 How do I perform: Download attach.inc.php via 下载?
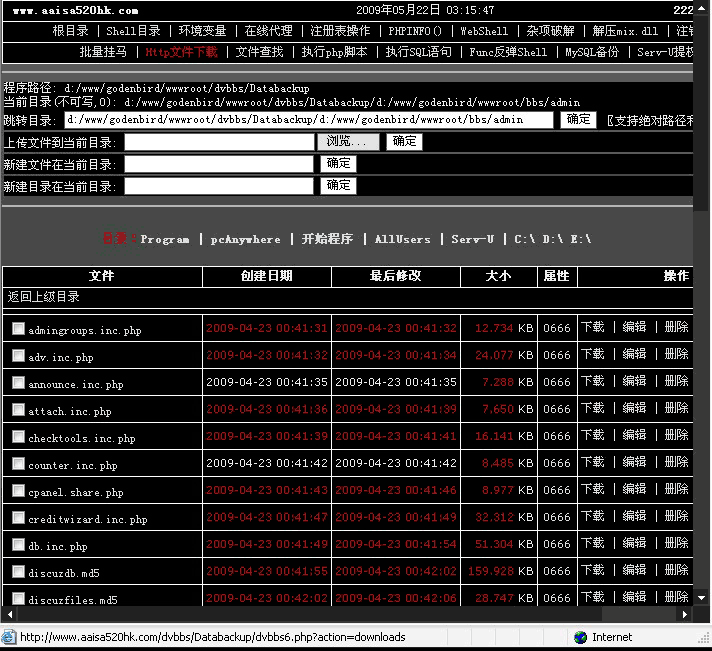pyautogui.click(x=593, y=408)
